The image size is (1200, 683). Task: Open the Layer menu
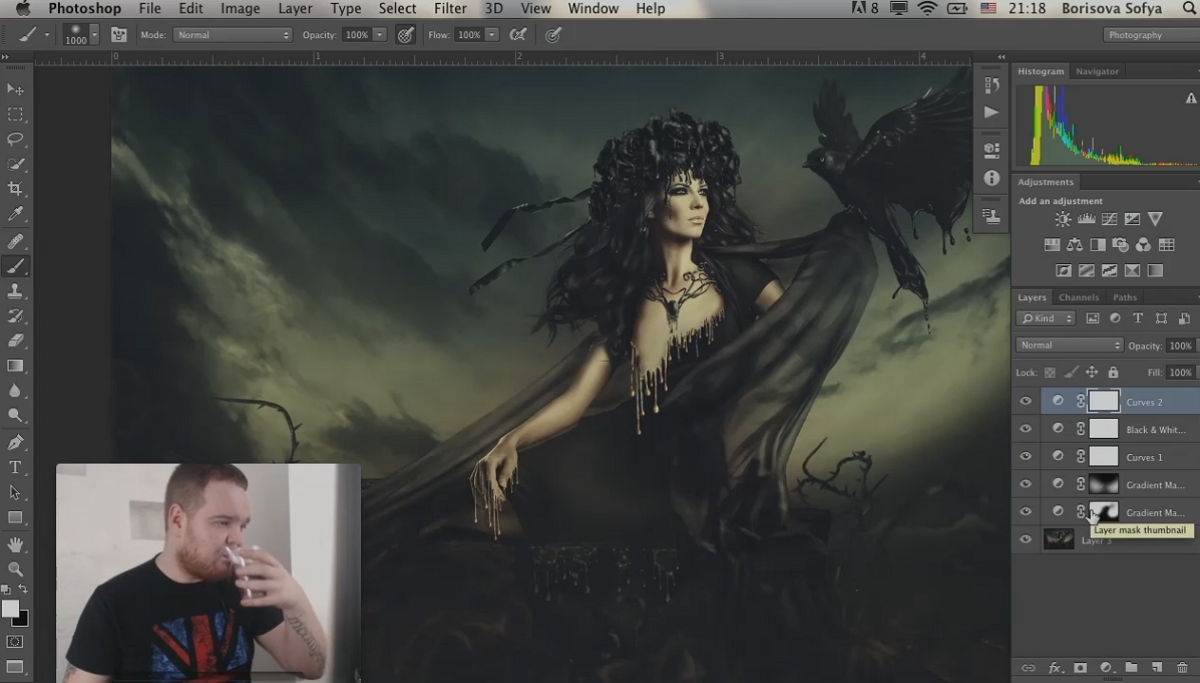coord(295,9)
